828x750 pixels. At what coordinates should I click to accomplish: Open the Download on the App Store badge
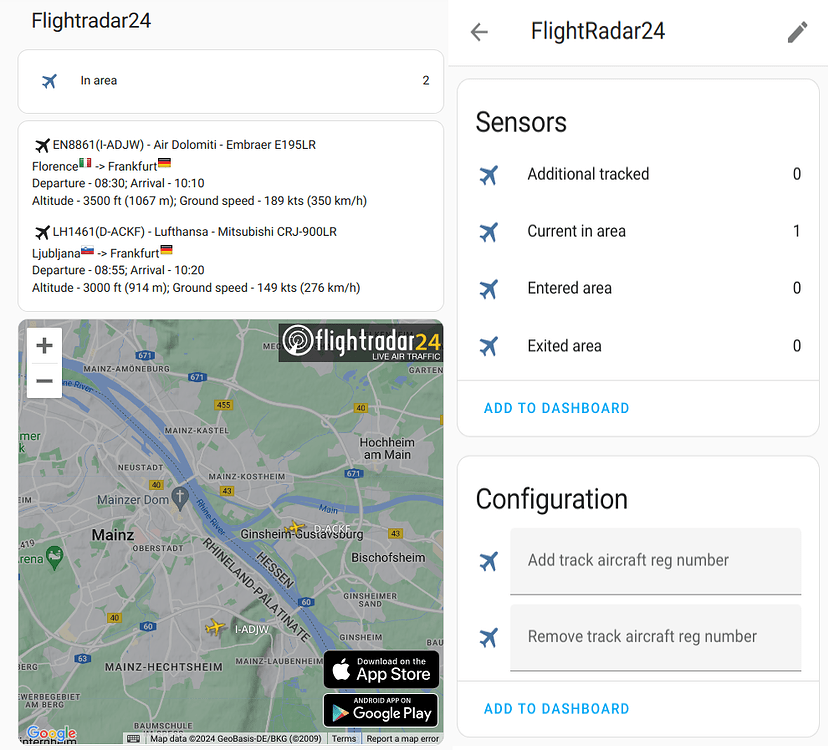[x=381, y=669]
